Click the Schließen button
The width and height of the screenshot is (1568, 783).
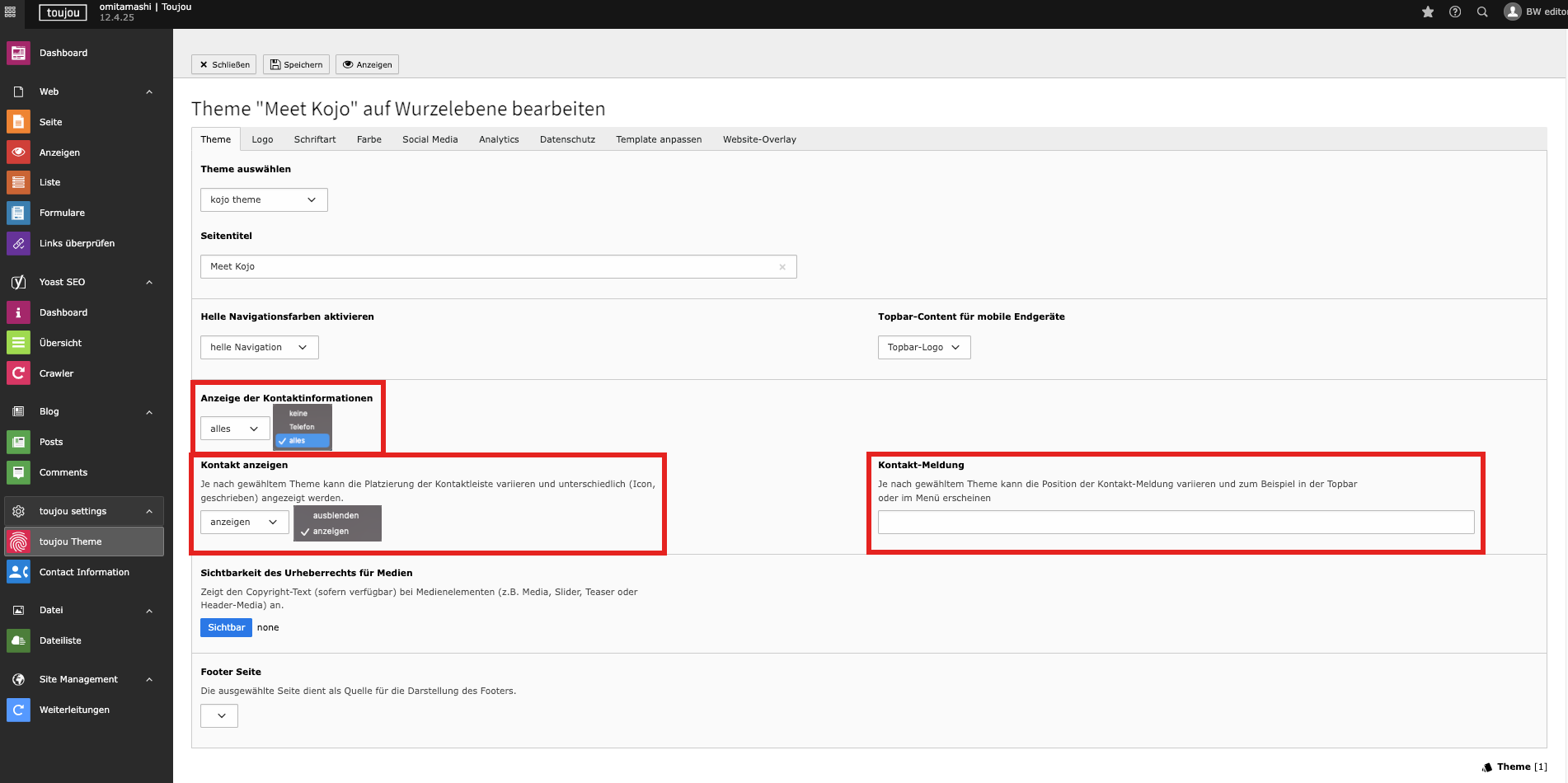tap(223, 64)
